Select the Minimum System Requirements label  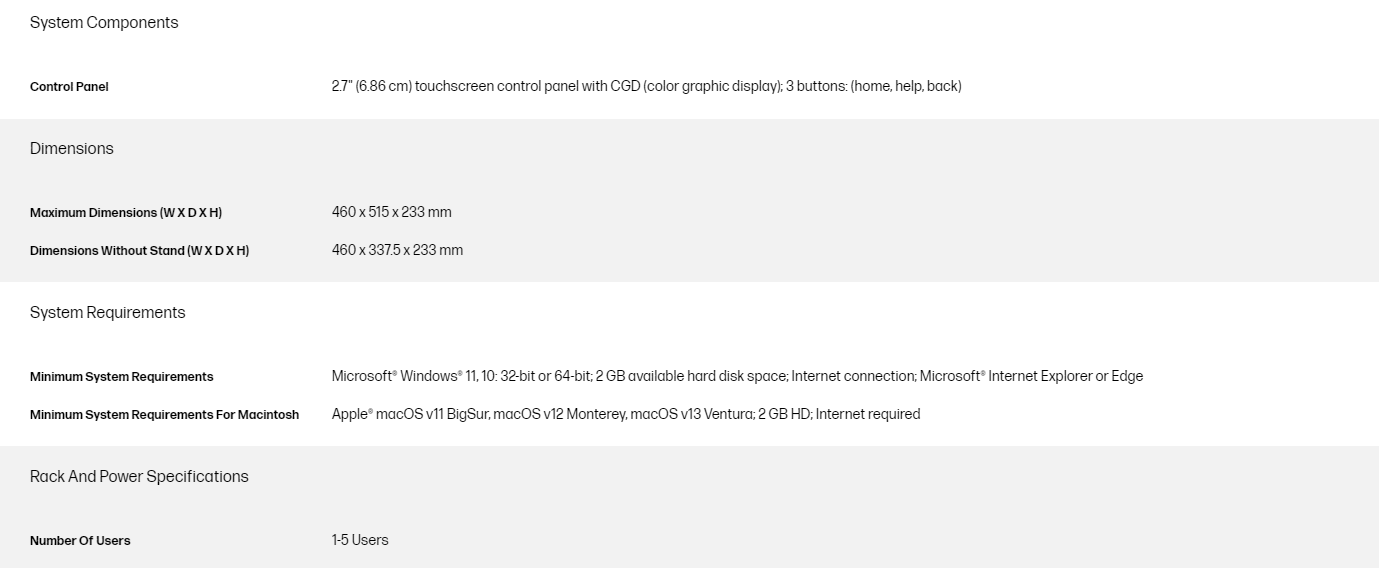pyautogui.click(x=121, y=377)
